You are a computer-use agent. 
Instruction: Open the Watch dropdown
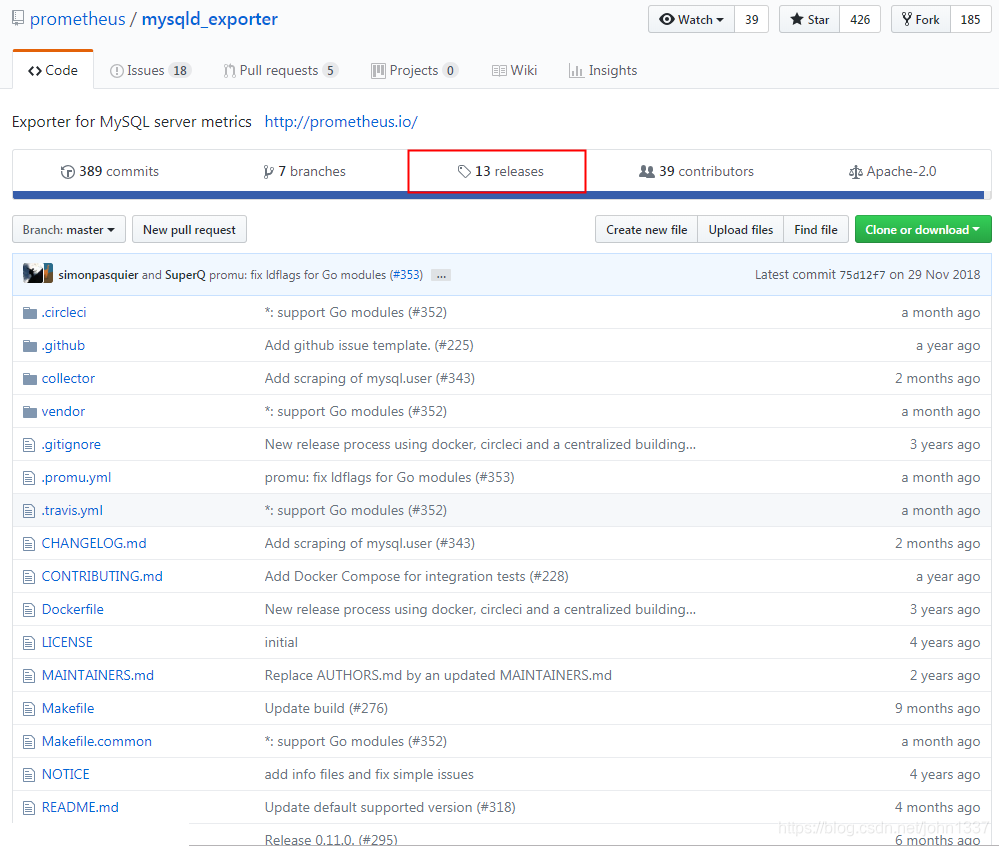coord(691,19)
